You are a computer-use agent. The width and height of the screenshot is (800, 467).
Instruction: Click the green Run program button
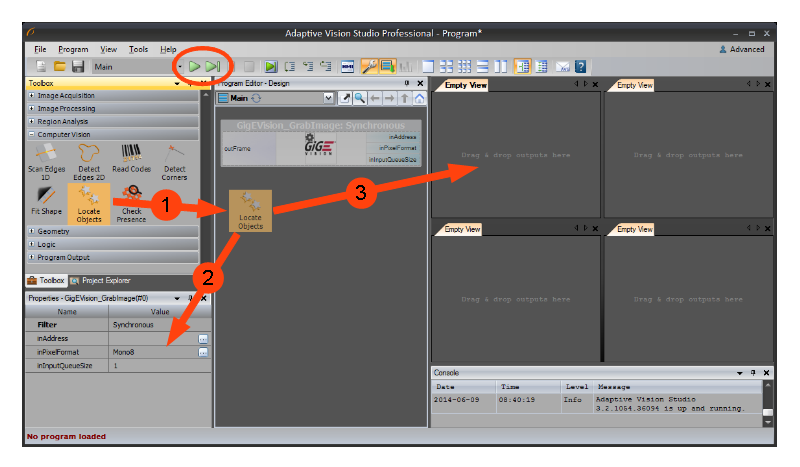[195, 66]
